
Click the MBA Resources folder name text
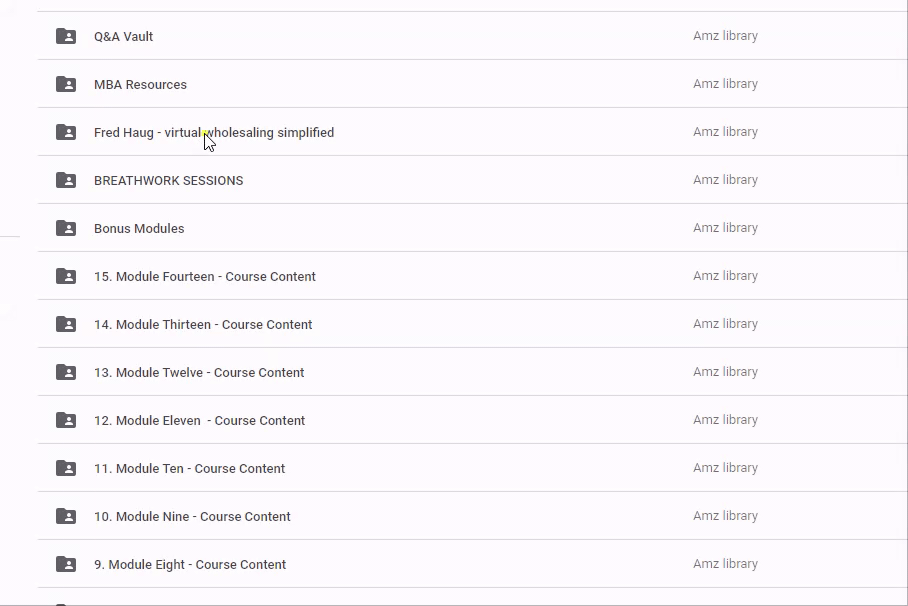click(140, 84)
